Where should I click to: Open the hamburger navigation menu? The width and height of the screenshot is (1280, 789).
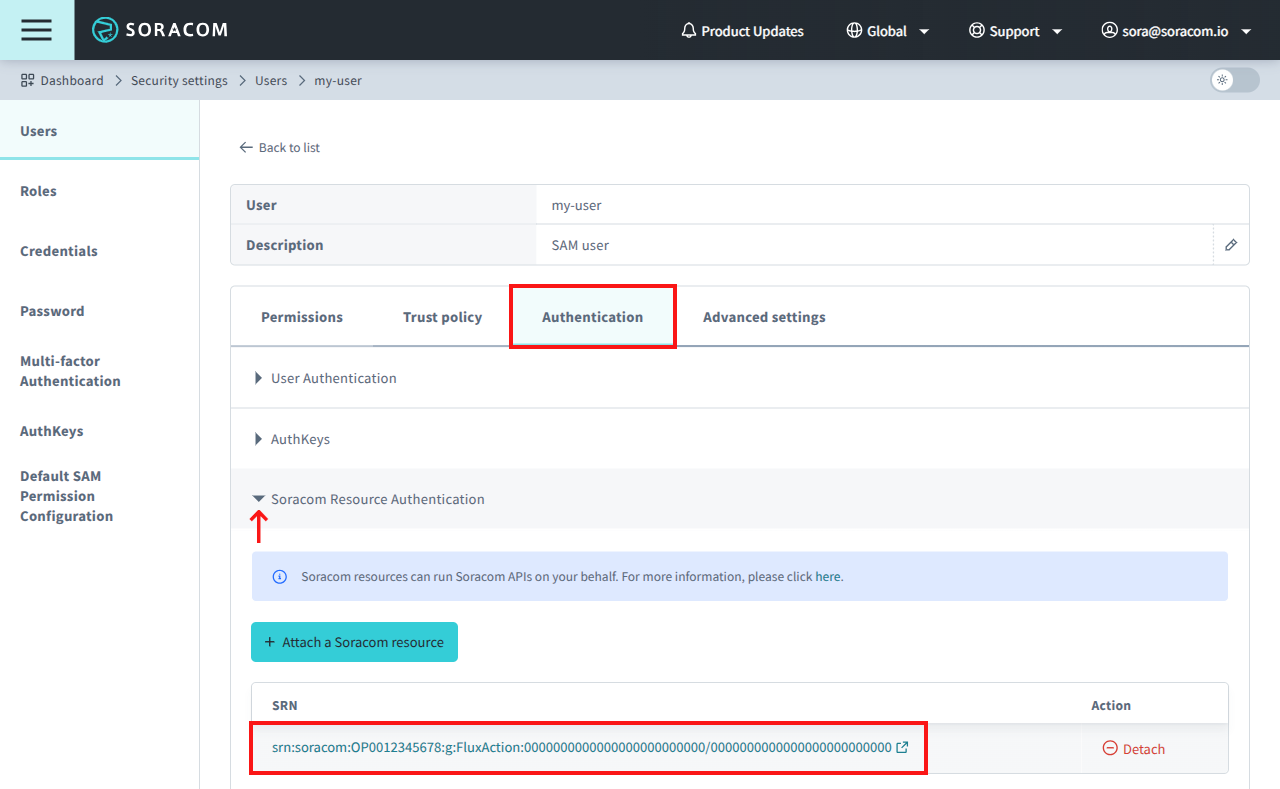pos(36,30)
